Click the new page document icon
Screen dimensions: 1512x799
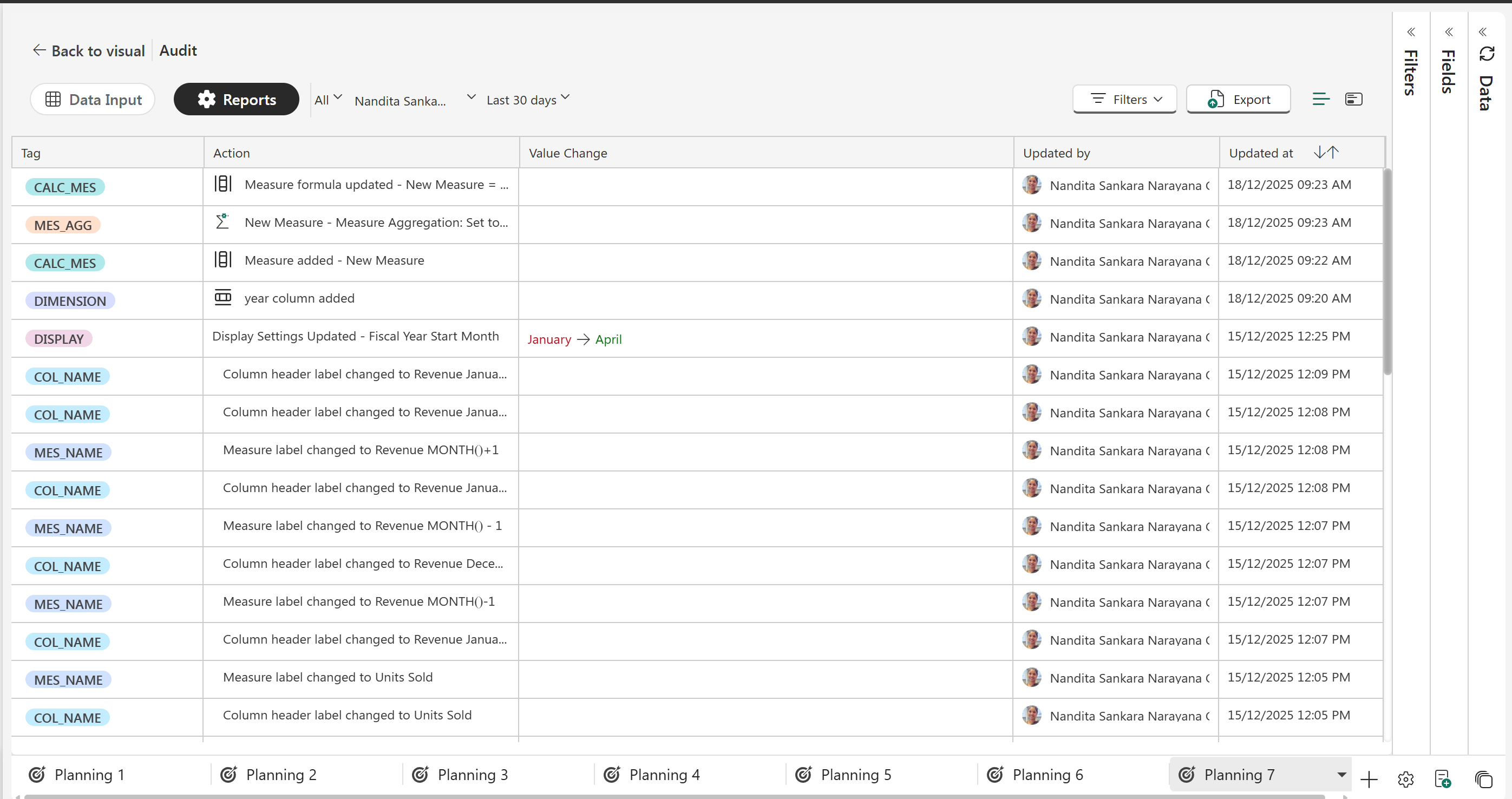1442,779
